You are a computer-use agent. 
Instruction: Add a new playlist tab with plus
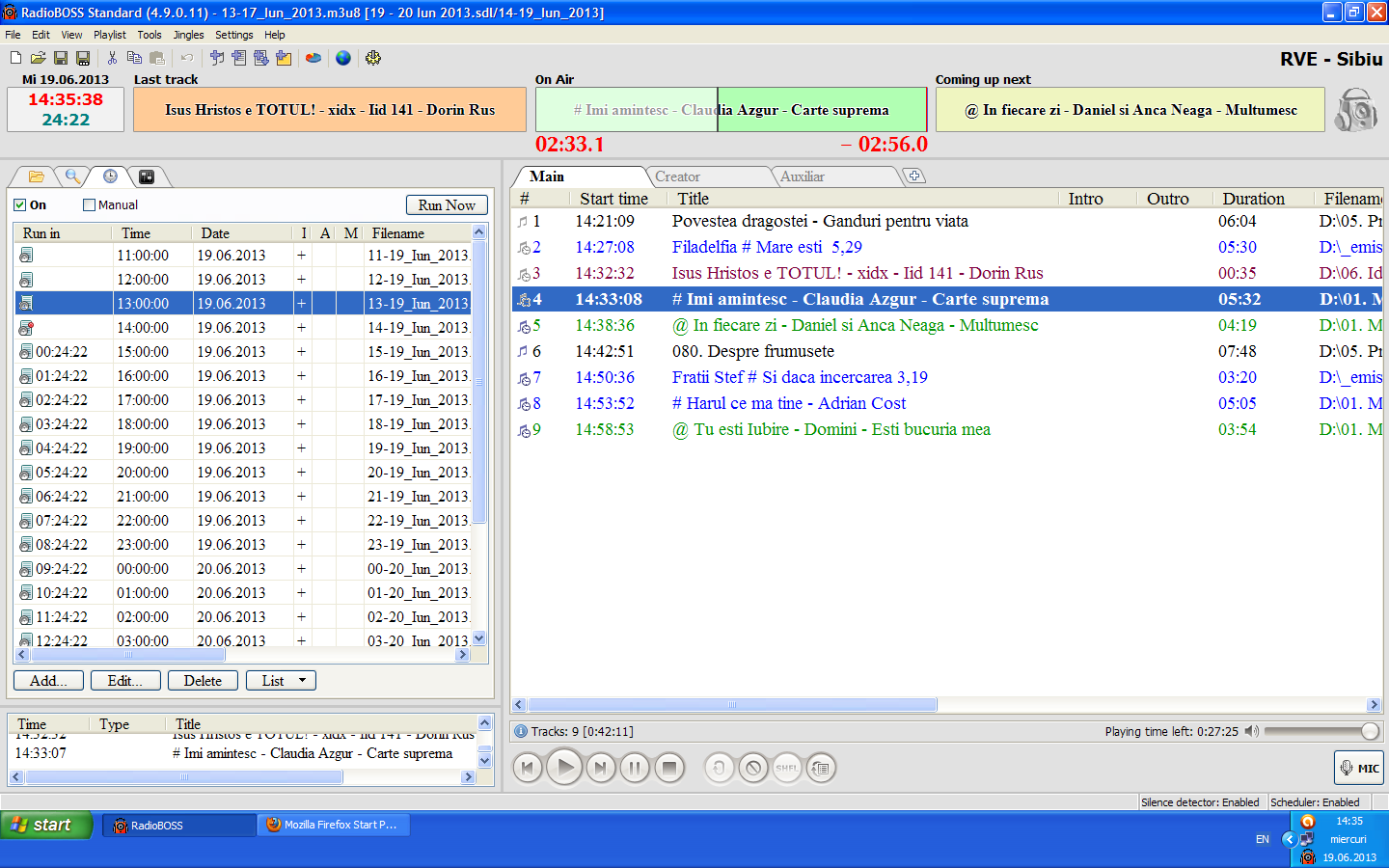913,176
